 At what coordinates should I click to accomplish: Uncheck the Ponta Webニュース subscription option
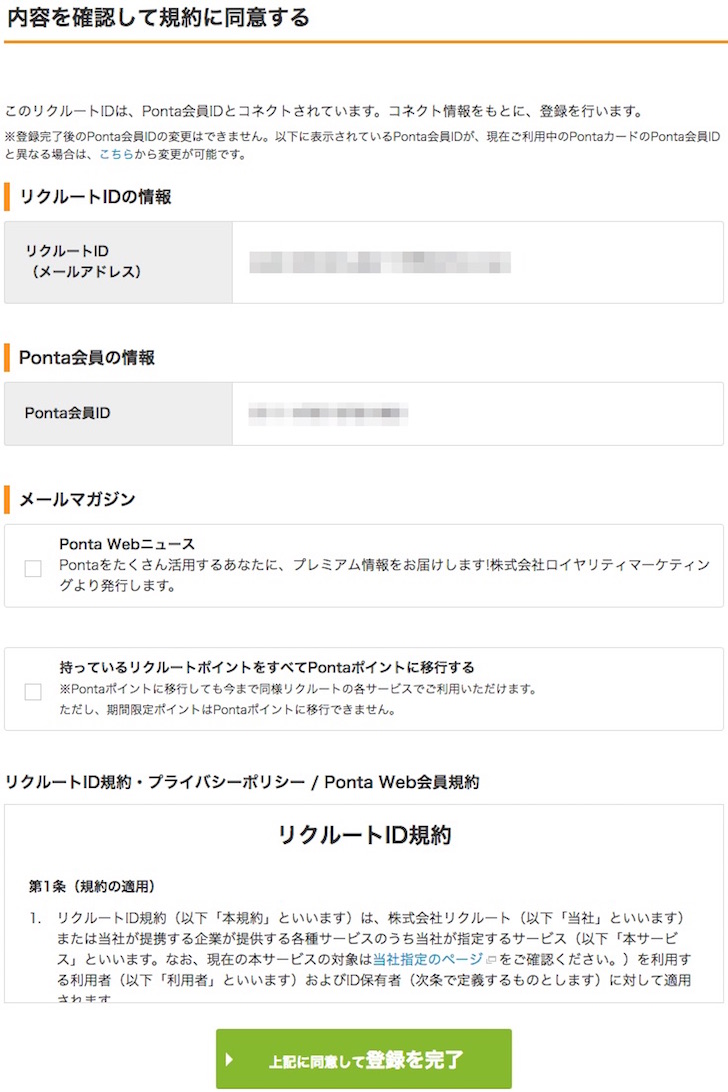tap(31, 570)
